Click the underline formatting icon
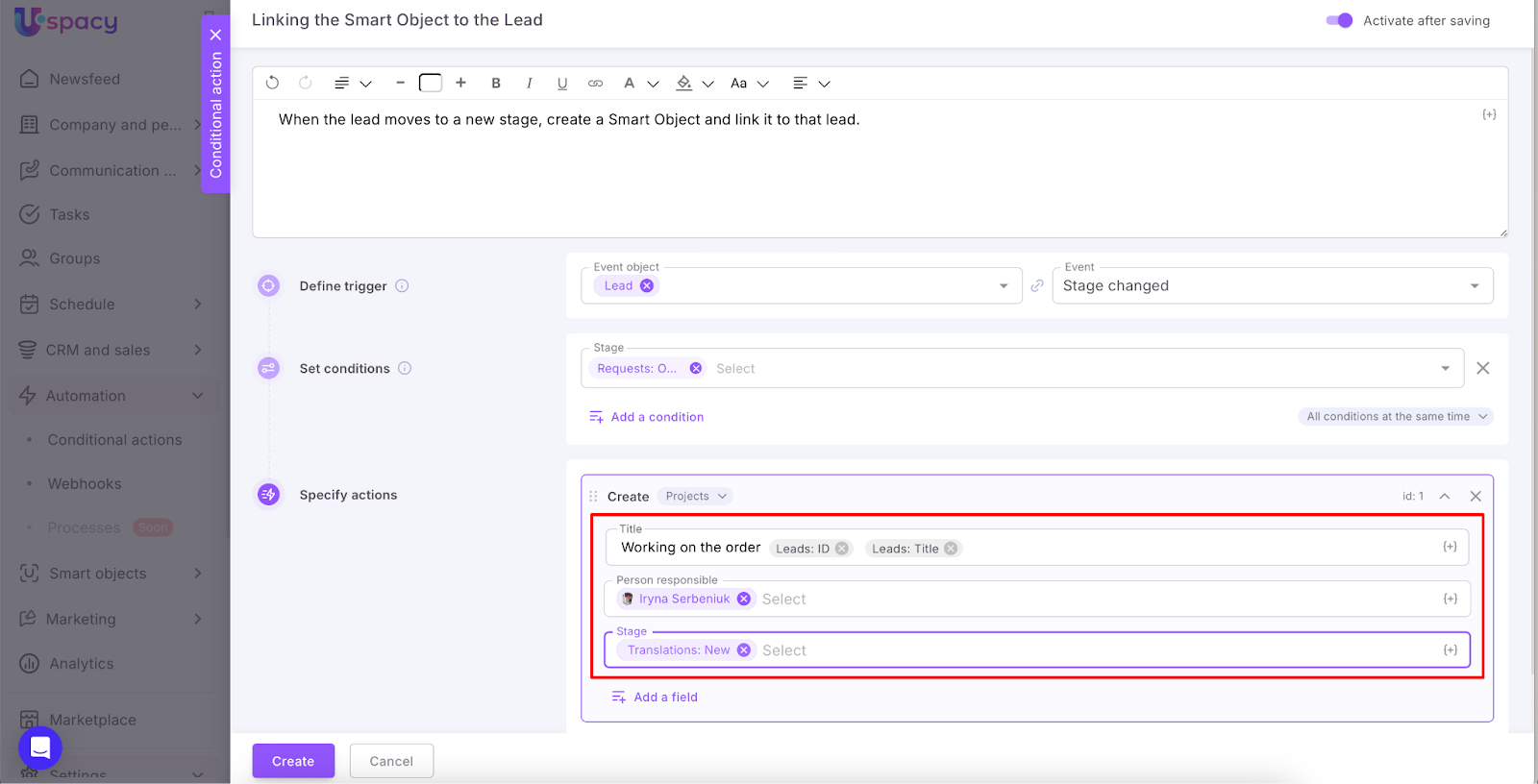This screenshot has width=1538, height=784. (562, 84)
